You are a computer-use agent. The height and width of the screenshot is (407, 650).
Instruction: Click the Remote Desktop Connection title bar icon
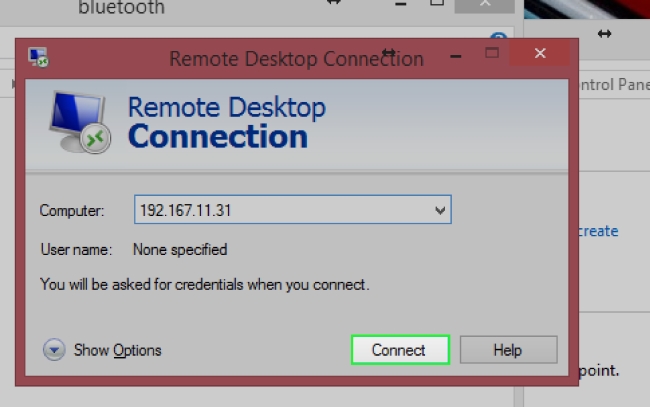[x=39, y=57]
